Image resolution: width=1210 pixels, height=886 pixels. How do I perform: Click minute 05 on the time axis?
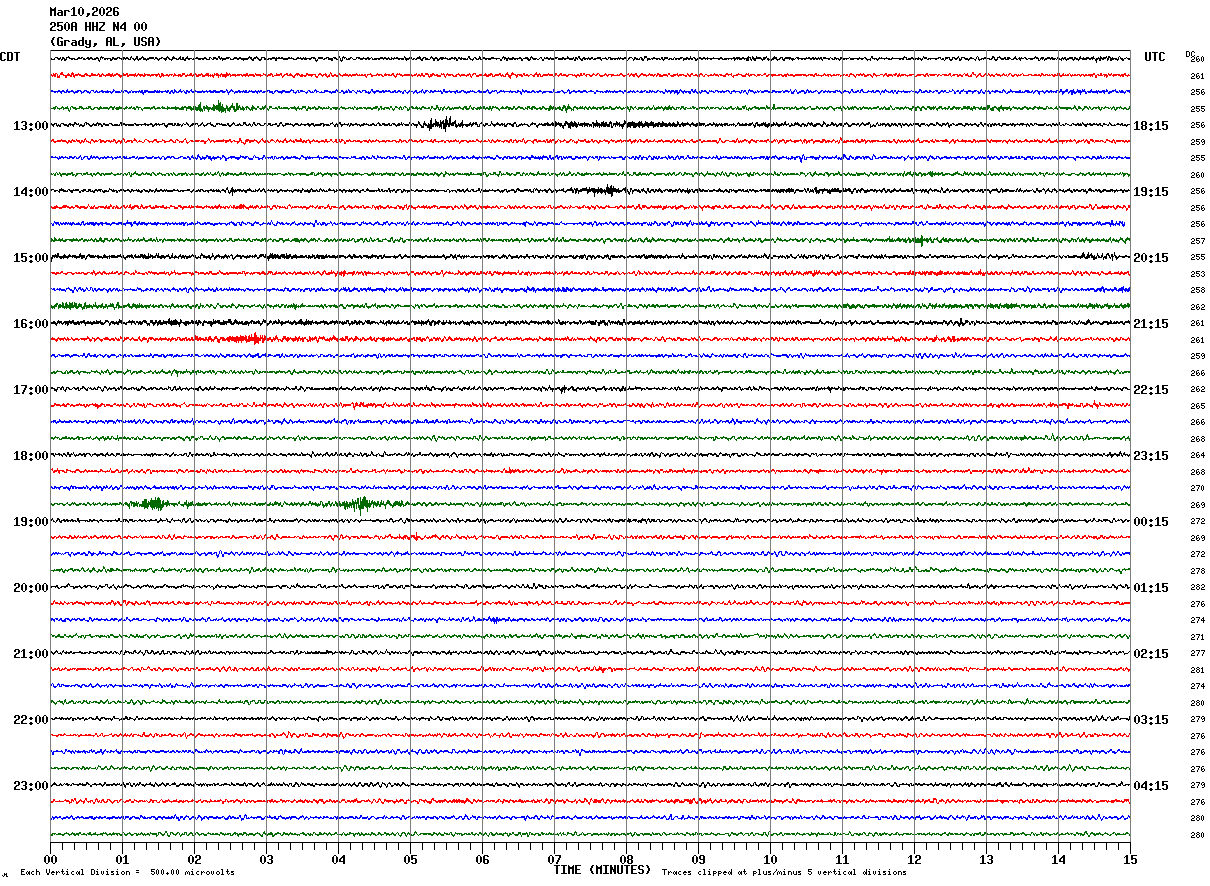410,859
